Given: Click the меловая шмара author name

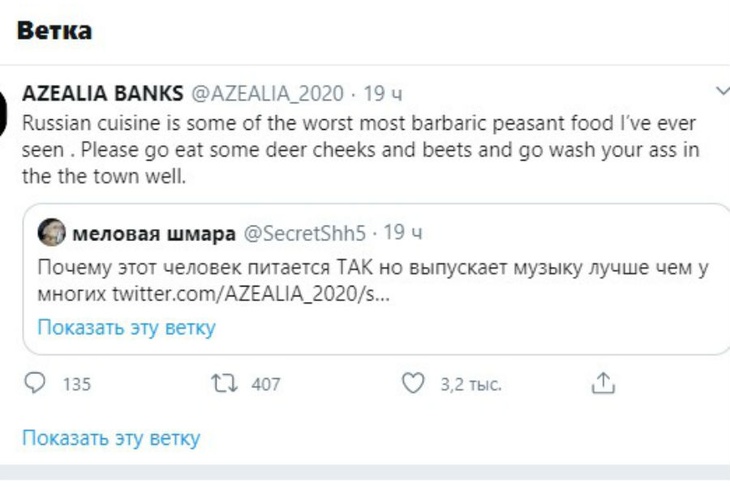Looking at the screenshot, I should point(154,234).
